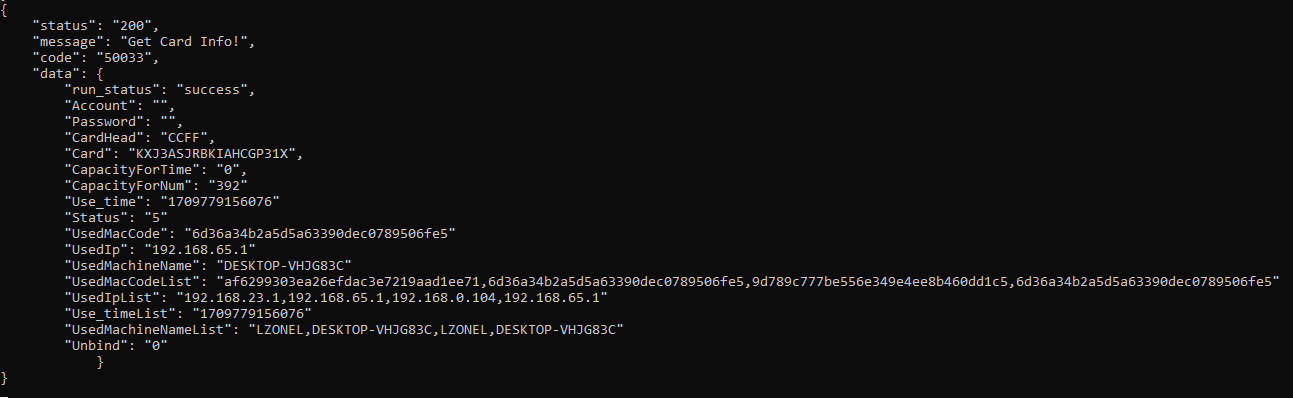Select the UsedMachineName value DESKTOP-VHJG83C

coord(285,265)
